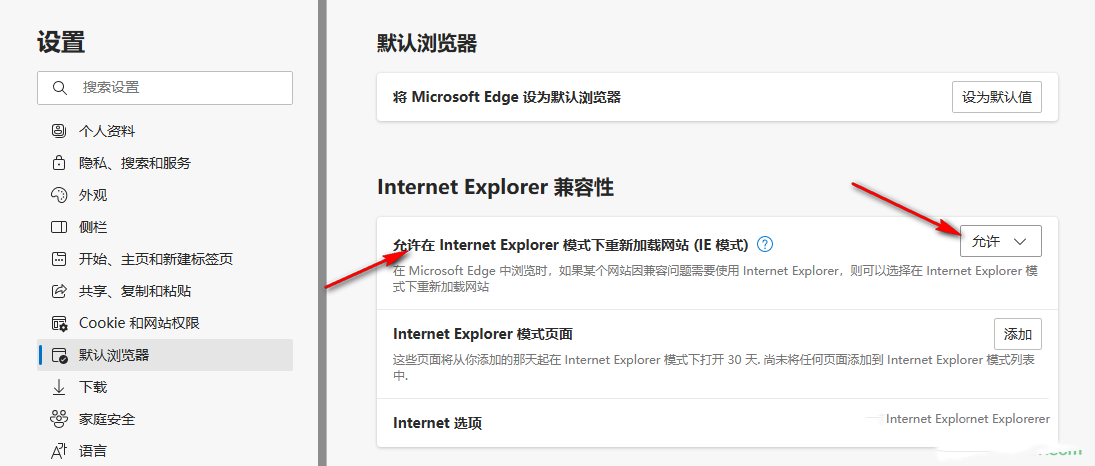Select 默认浏览器 in the sidebar
This screenshot has width=1095, height=466.
(165, 356)
